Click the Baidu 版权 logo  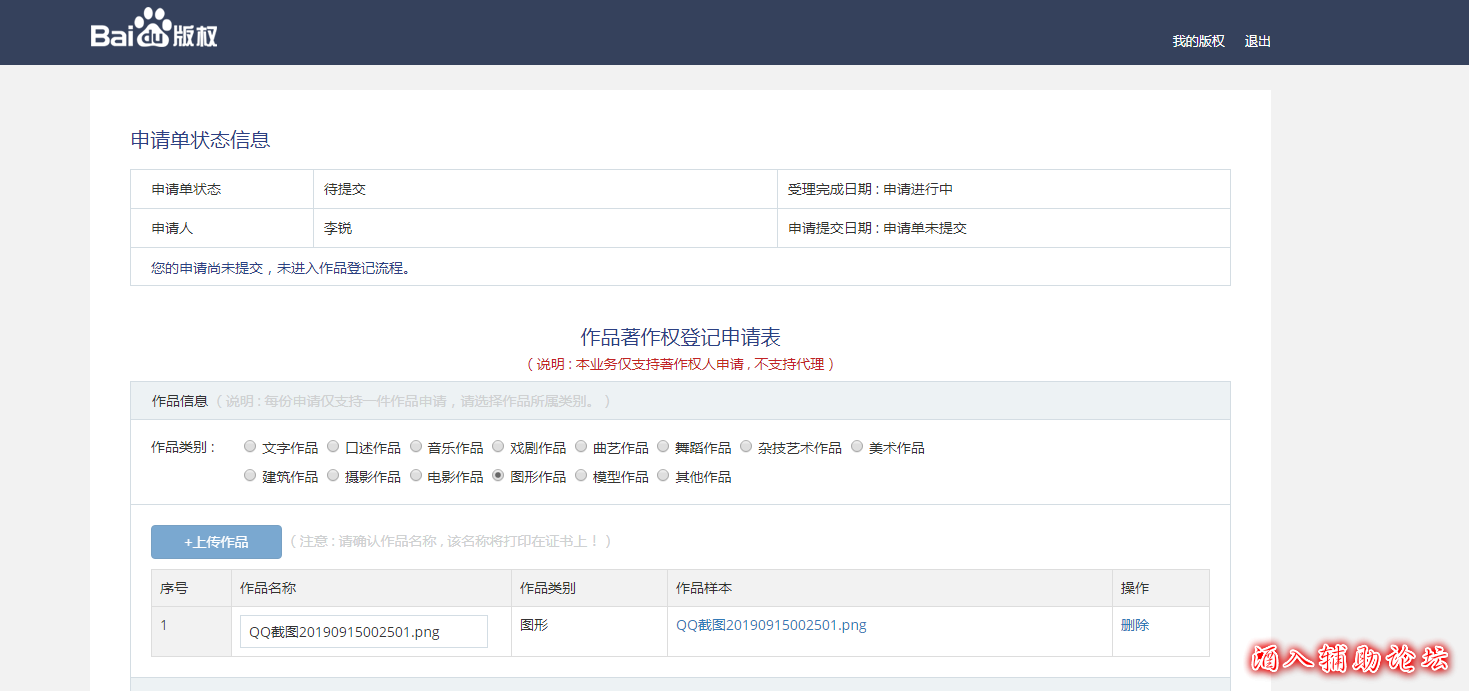(x=154, y=31)
